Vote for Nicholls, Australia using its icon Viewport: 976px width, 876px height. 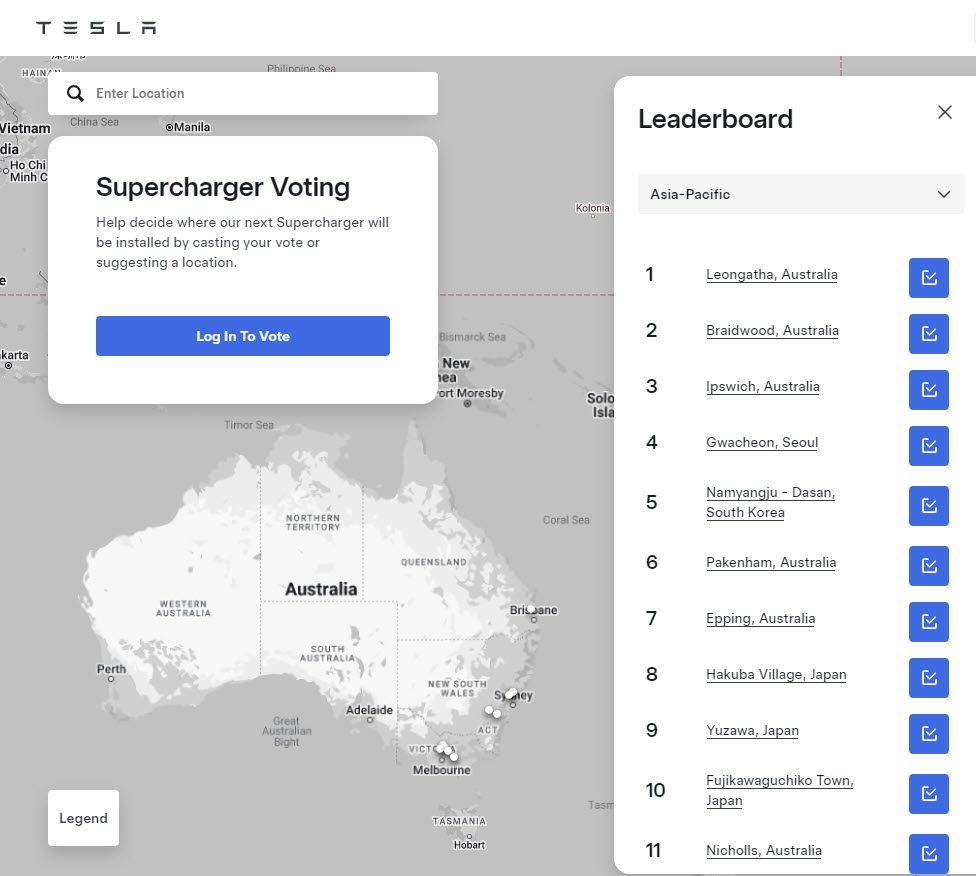click(x=928, y=854)
